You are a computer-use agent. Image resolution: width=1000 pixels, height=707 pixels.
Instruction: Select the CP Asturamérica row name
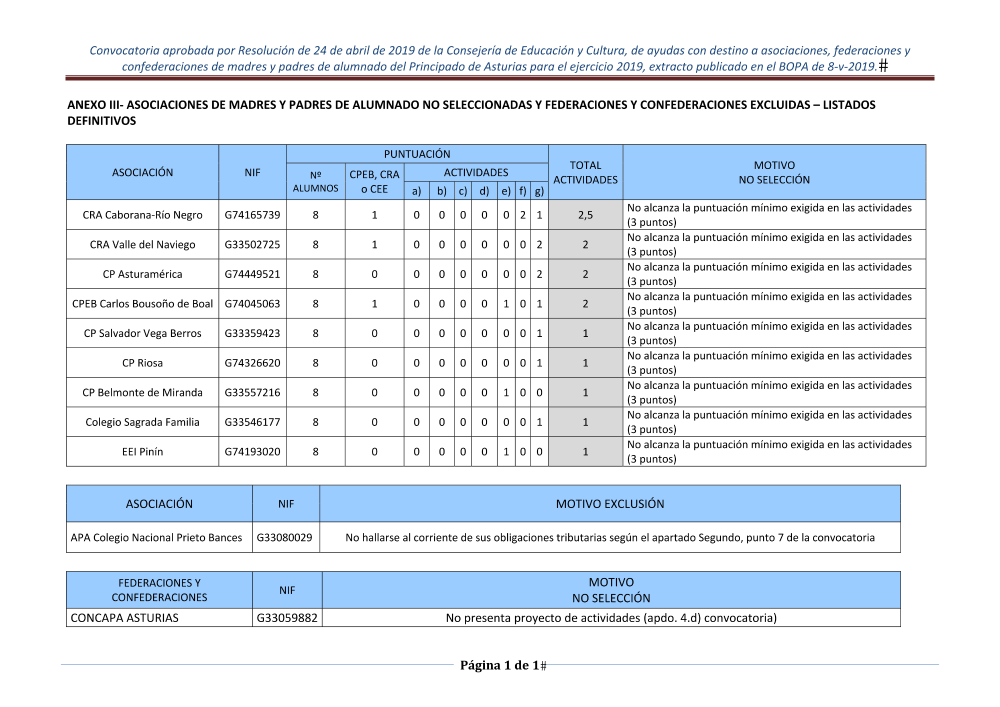pyautogui.click(x=143, y=274)
